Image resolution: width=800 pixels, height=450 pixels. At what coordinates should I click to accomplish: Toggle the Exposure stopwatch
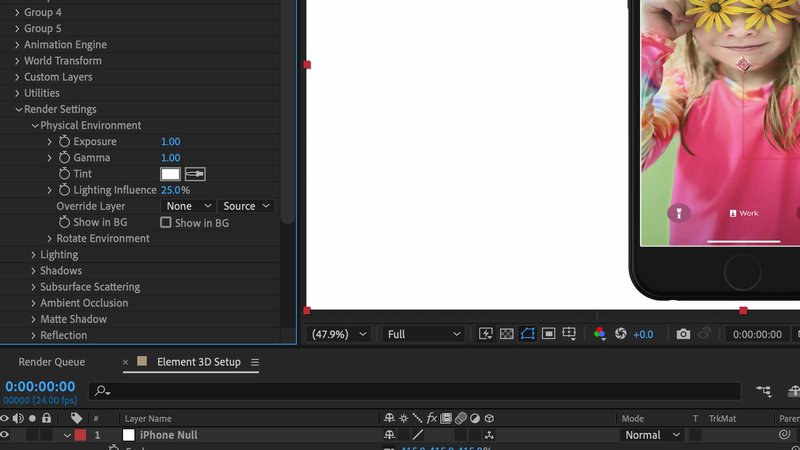[x=65, y=142]
